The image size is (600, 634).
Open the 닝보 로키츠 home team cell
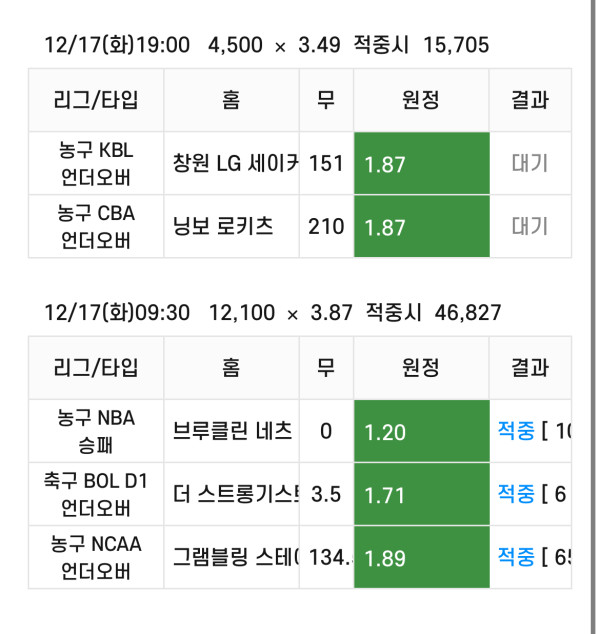pos(231,226)
